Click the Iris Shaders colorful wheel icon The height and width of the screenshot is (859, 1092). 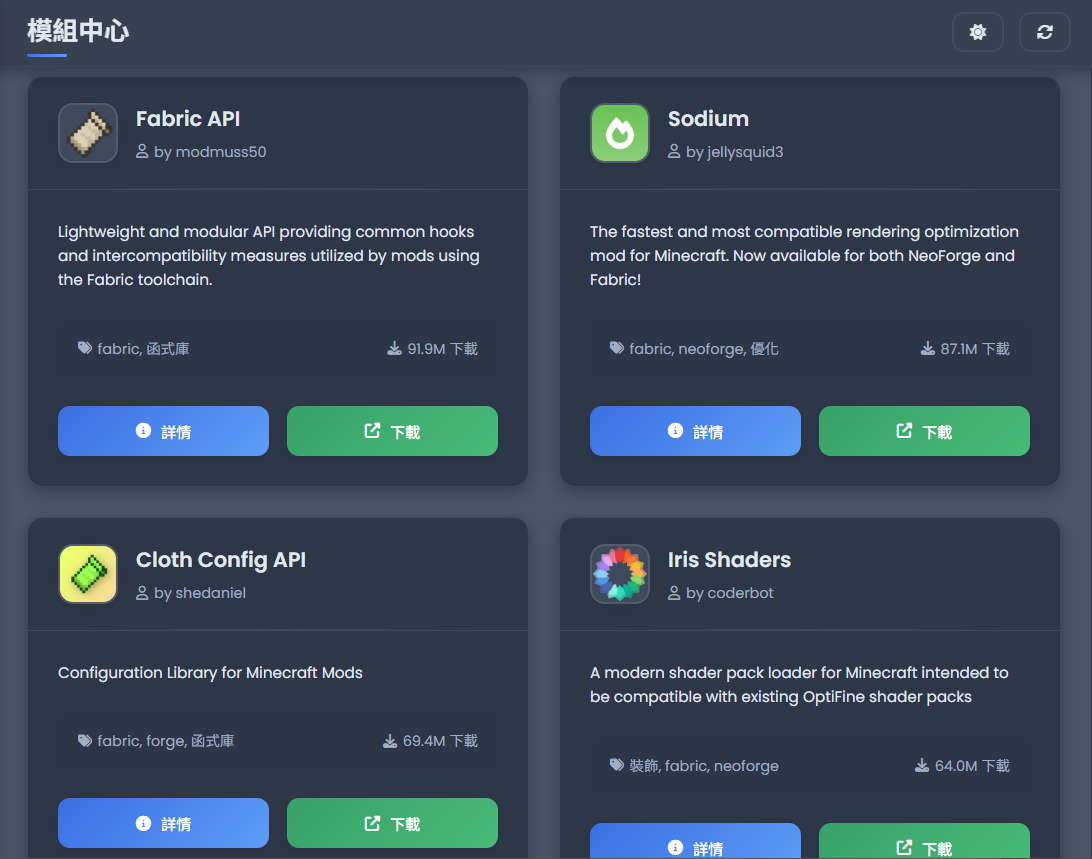coord(620,574)
